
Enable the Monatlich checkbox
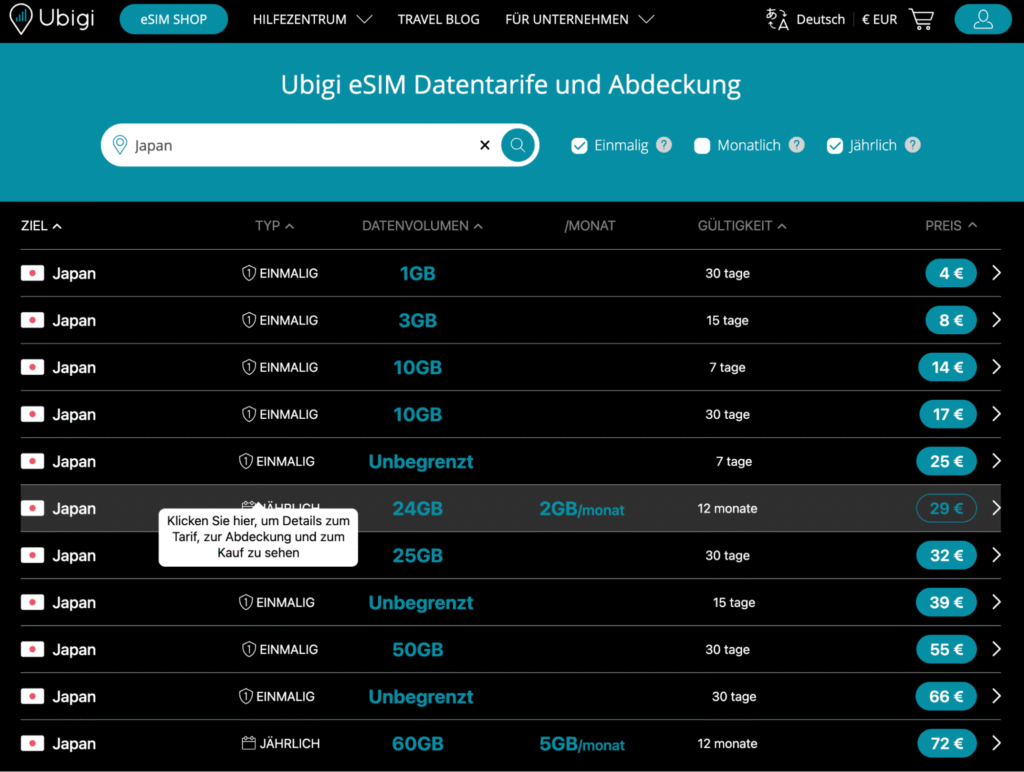(702, 146)
